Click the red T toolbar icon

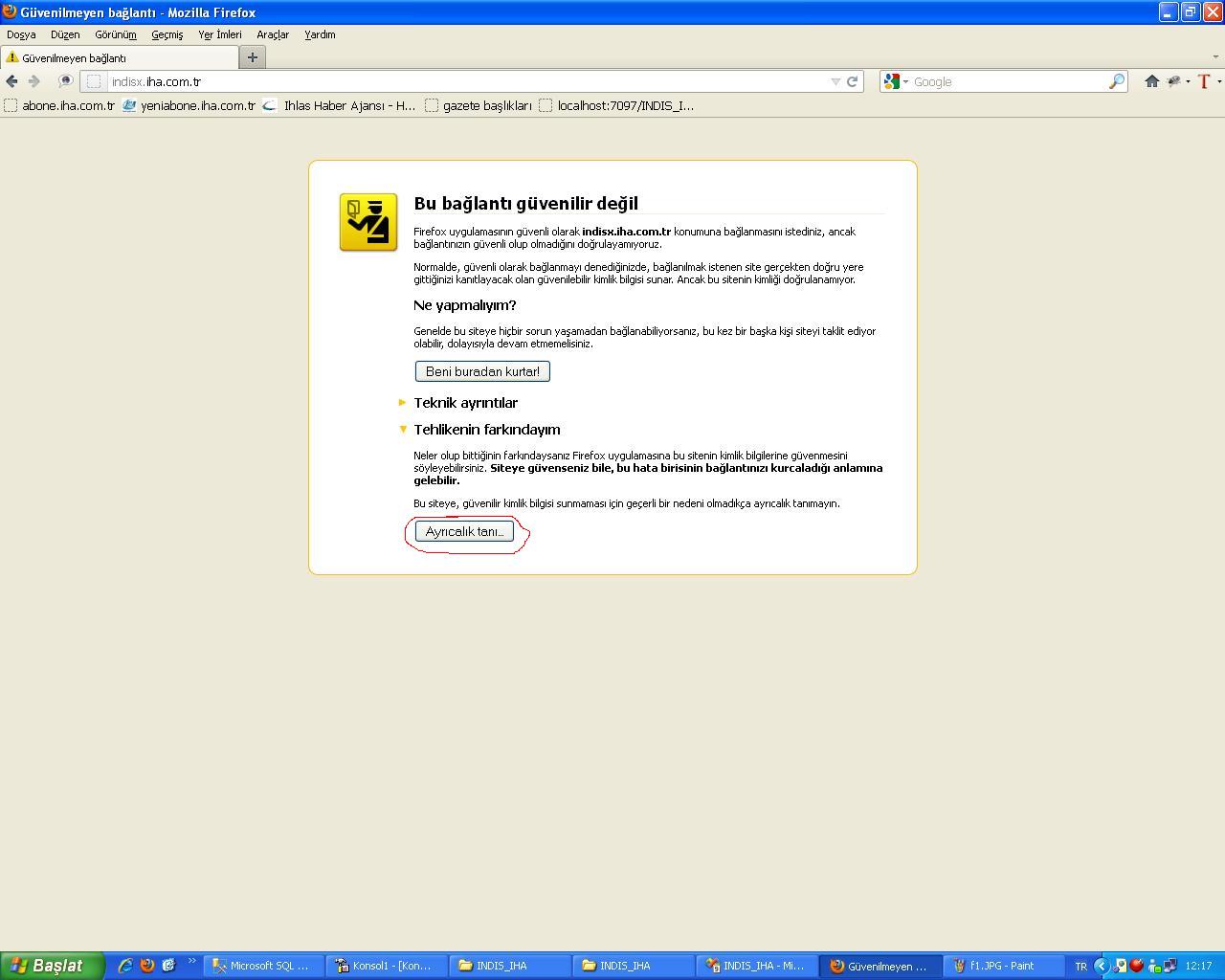[1204, 81]
